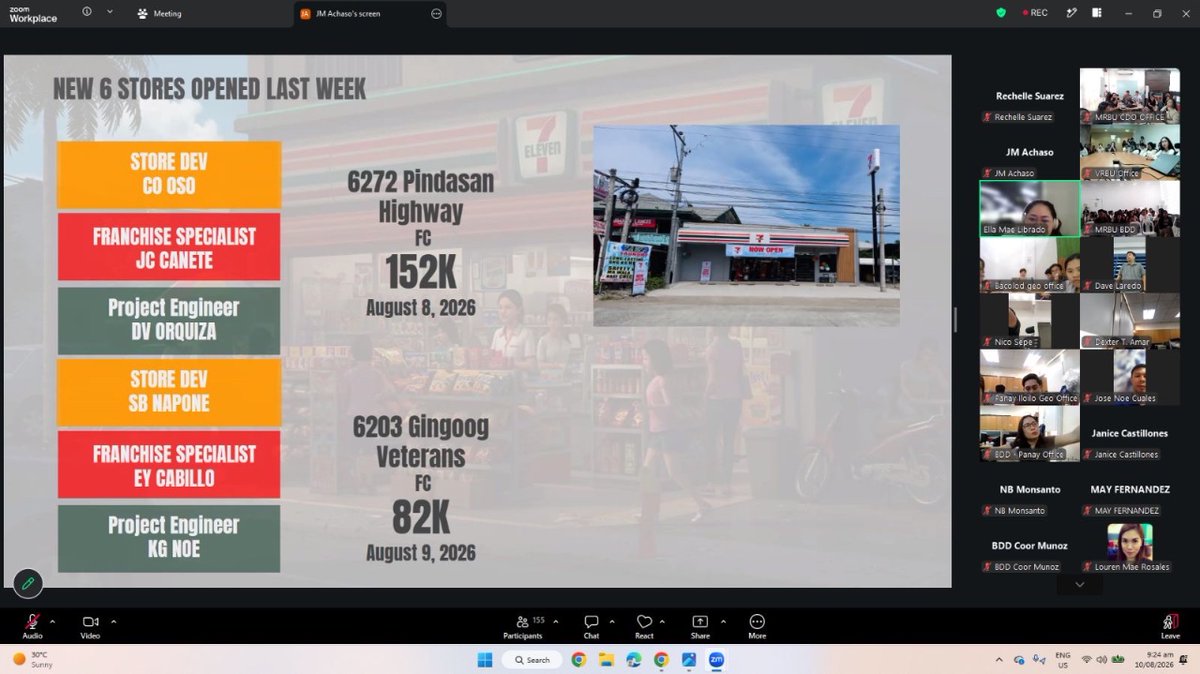The image size is (1200, 674).
Task: Open File Explorer from the taskbar
Action: click(x=606, y=660)
